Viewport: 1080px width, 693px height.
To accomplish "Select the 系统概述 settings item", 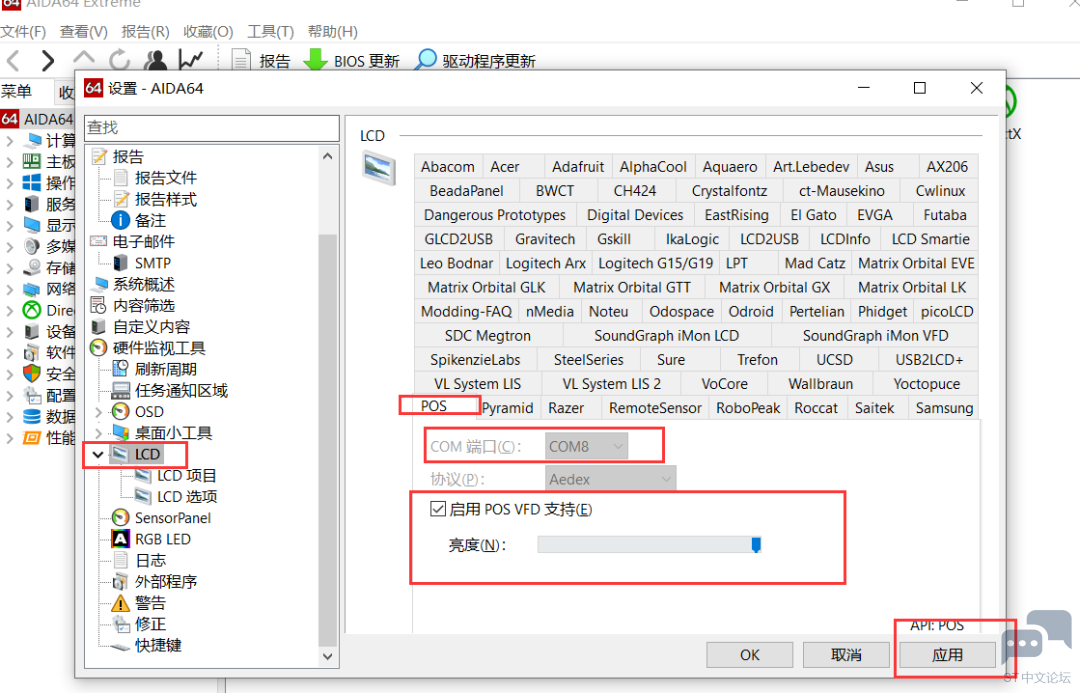I will (143, 285).
